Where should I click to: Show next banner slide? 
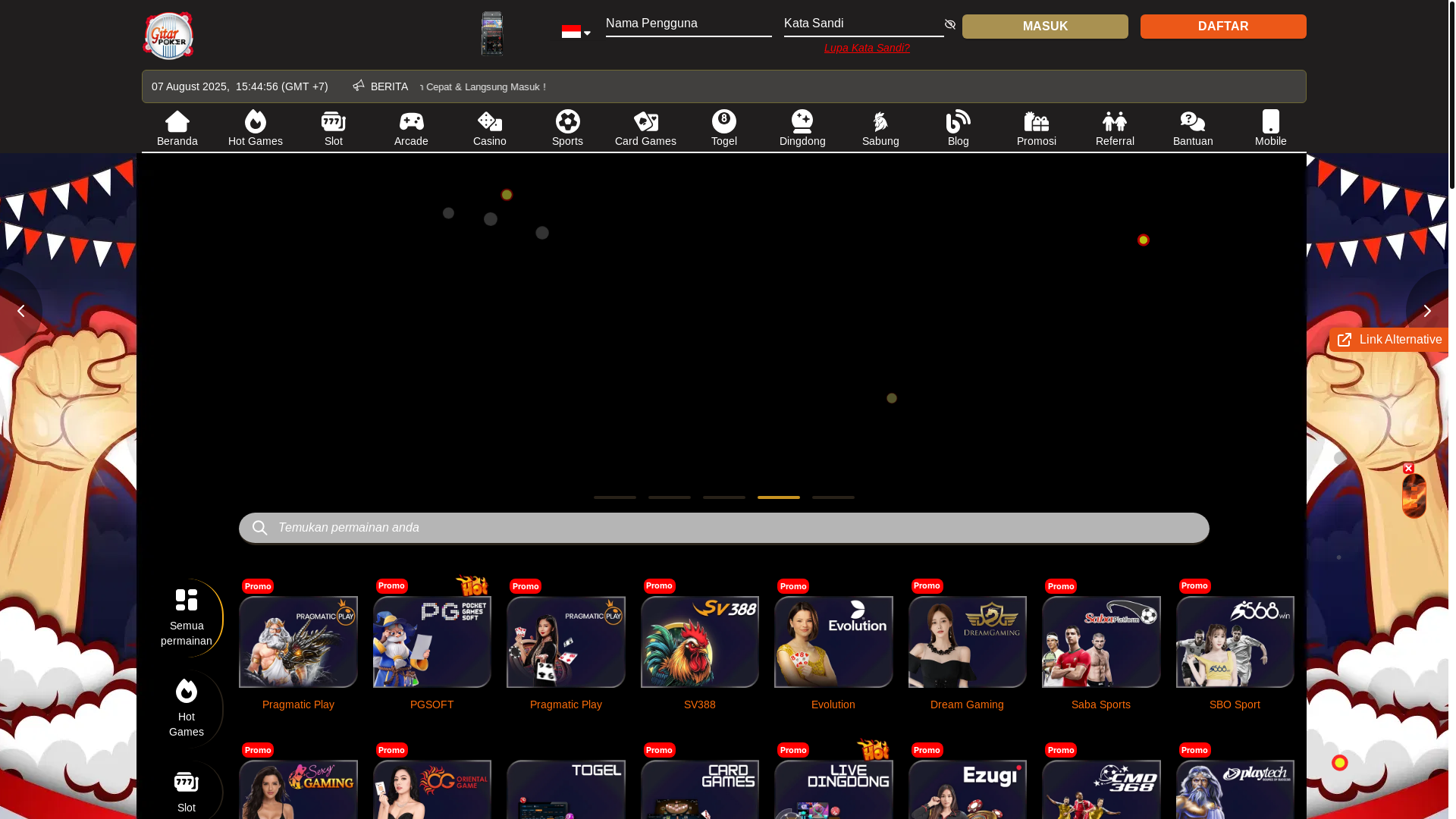point(1427,311)
